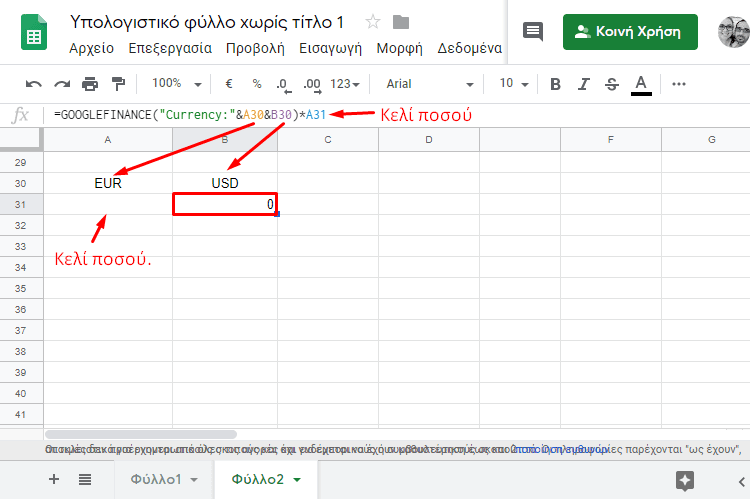The height and width of the screenshot is (500, 750).
Task: Click the select-all corner box
Action: point(21,139)
